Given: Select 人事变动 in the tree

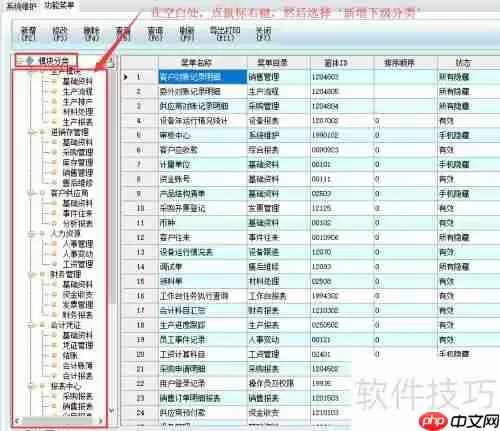Looking at the screenshot, I should click(78, 254).
